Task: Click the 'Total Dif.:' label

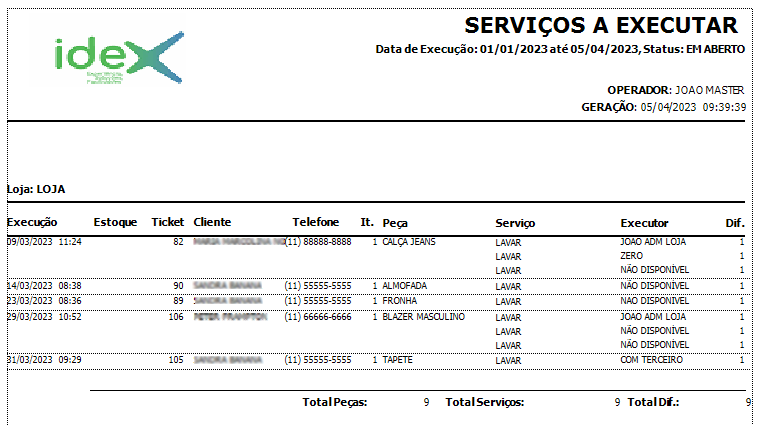Action: (x=653, y=402)
